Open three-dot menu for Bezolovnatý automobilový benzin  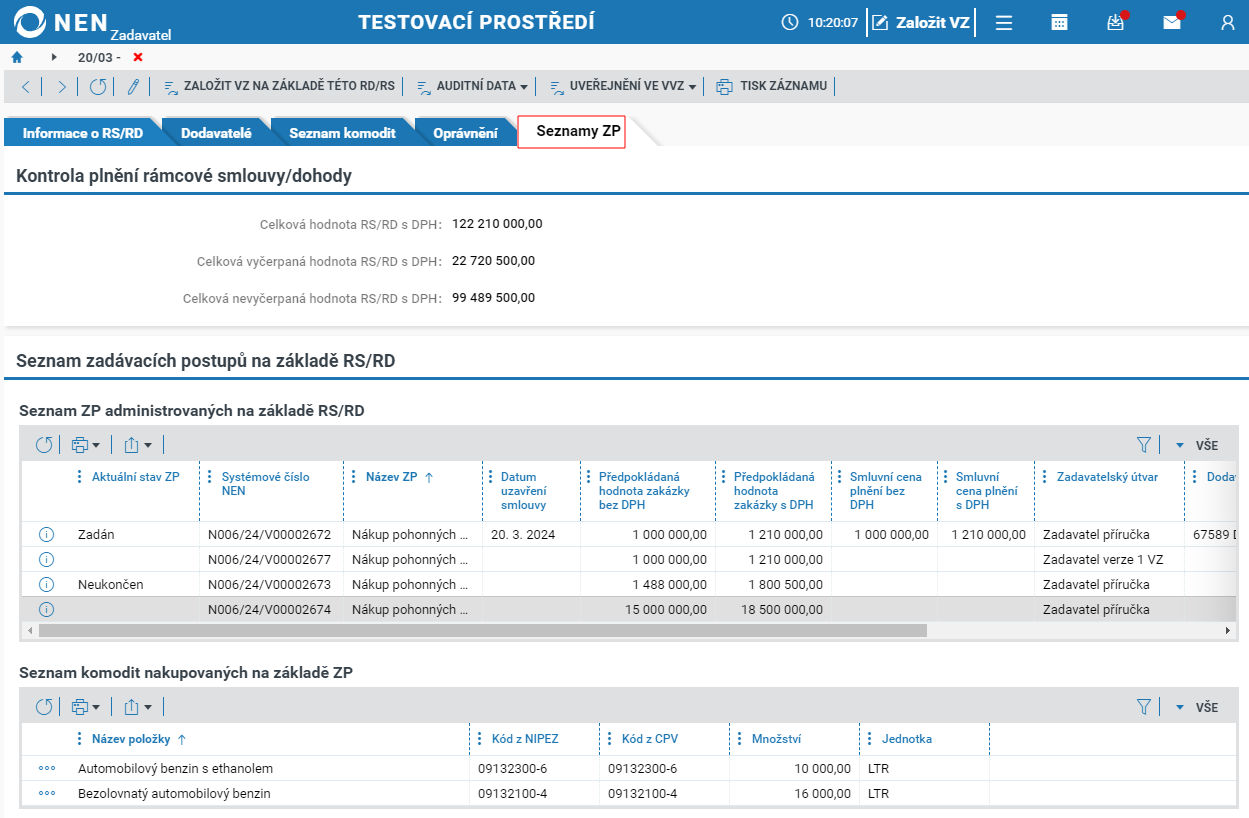(x=47, y=793)
